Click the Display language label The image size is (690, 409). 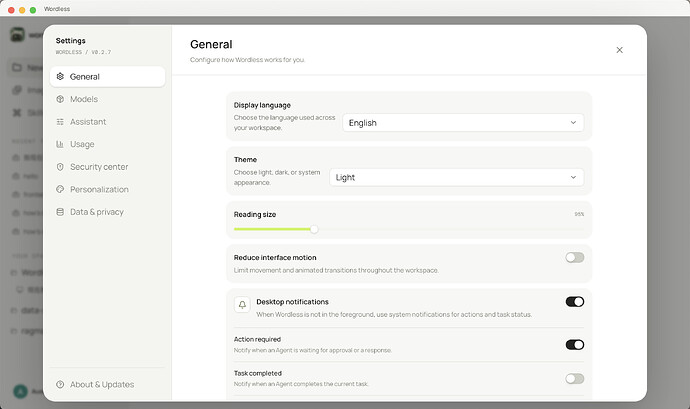coord(262,105)
